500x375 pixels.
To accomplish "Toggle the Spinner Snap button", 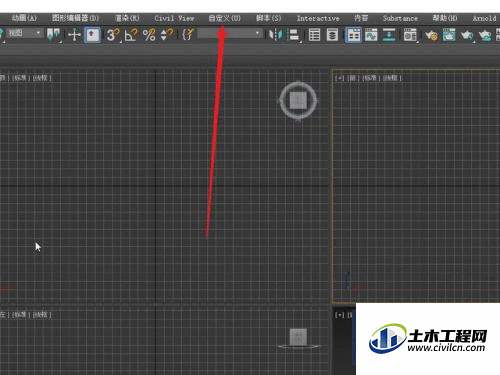I will coord(167,35).
